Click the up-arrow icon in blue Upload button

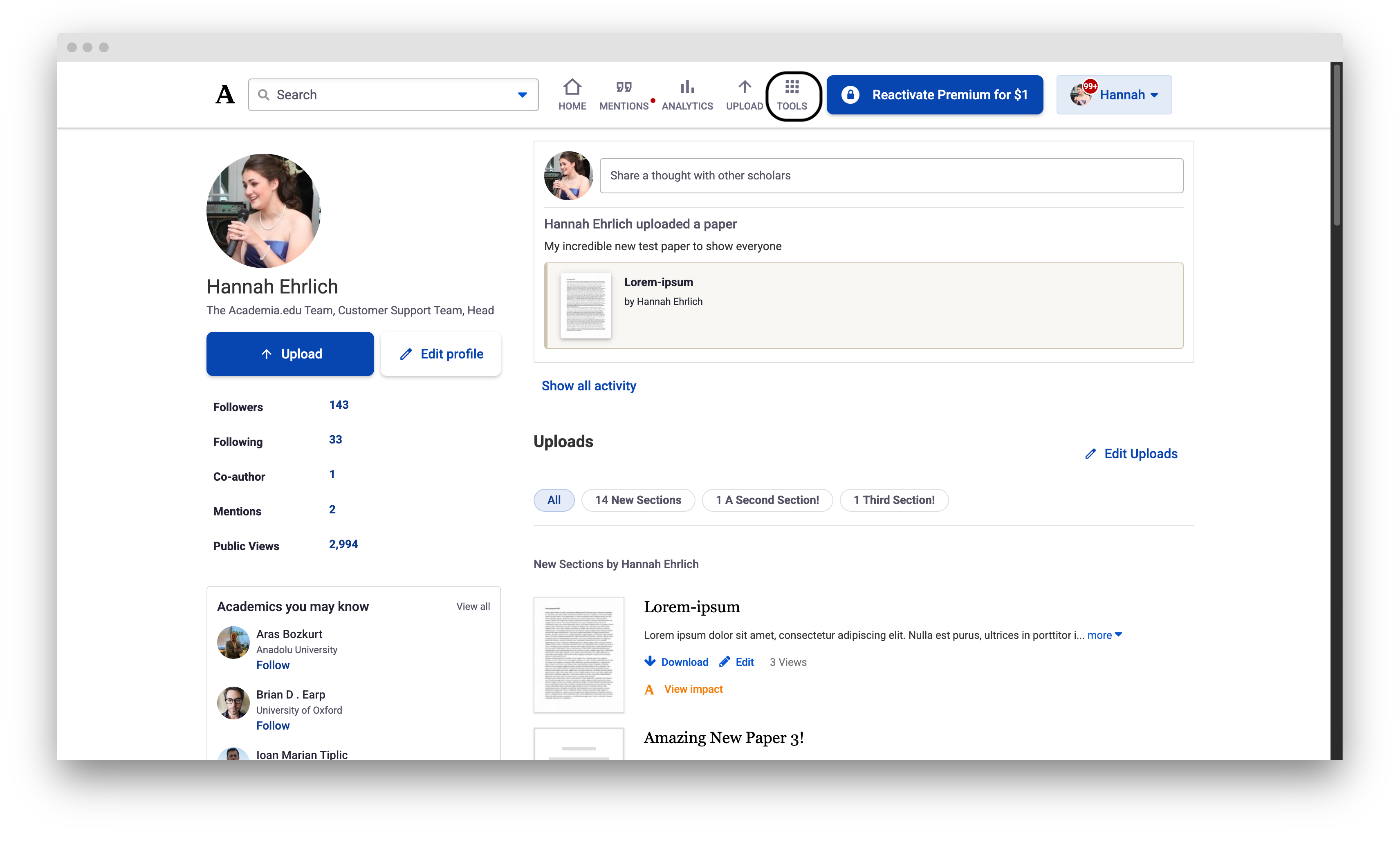pyautogui.click(x=266, y=354)
